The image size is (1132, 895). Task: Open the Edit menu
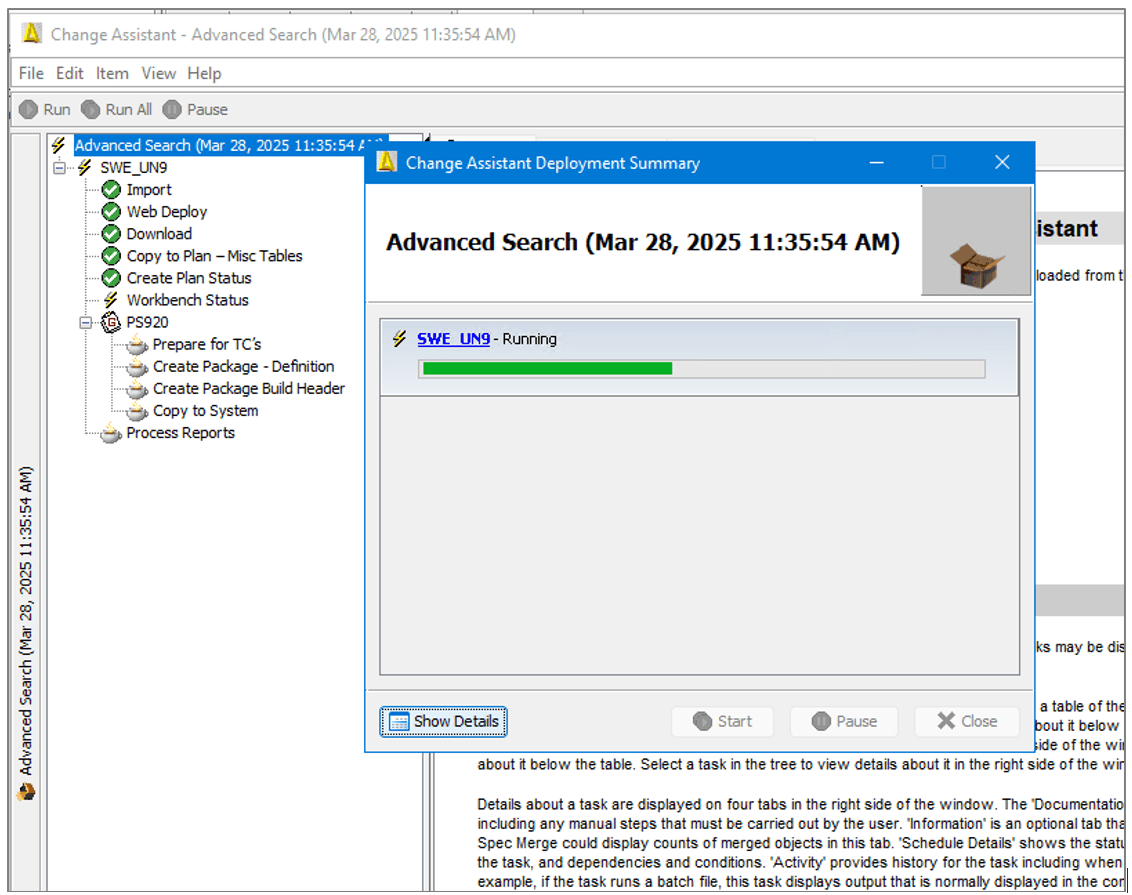(69, 74)
